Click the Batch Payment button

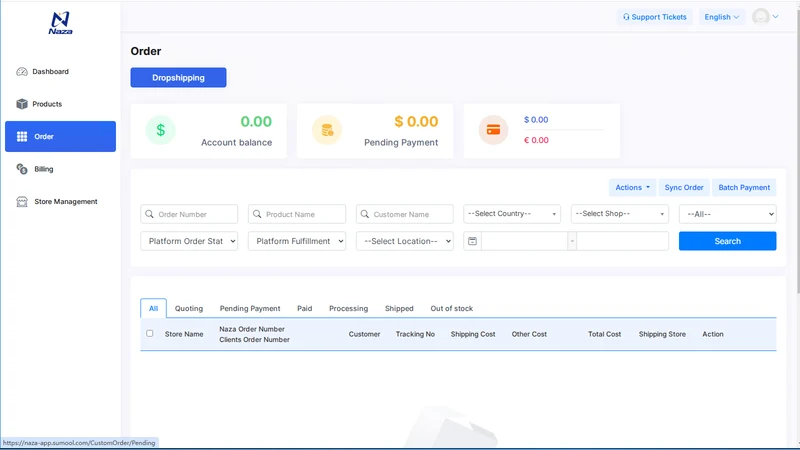coord(744,187)
